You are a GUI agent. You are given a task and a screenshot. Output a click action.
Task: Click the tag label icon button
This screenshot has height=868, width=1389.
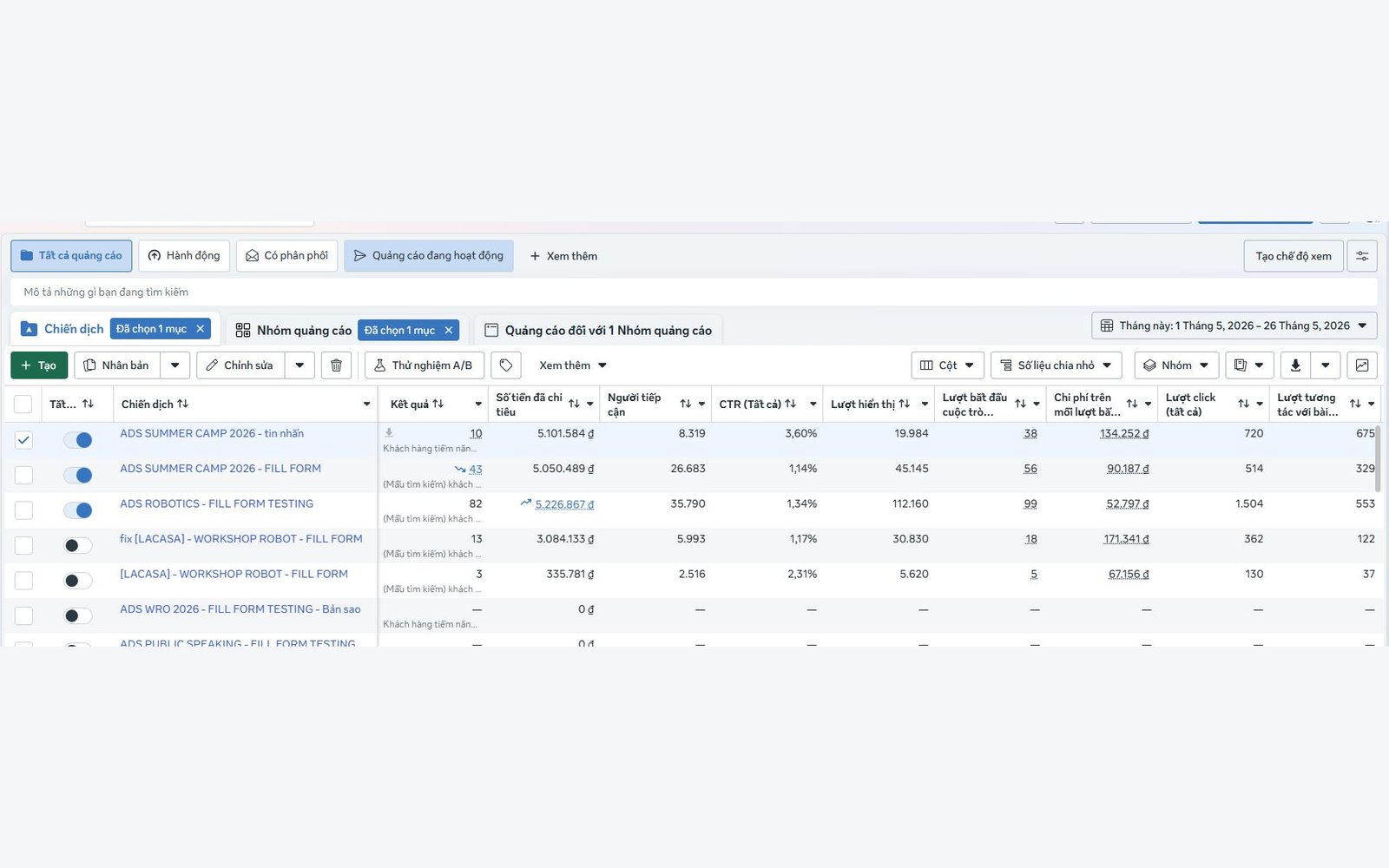[506, 365]
